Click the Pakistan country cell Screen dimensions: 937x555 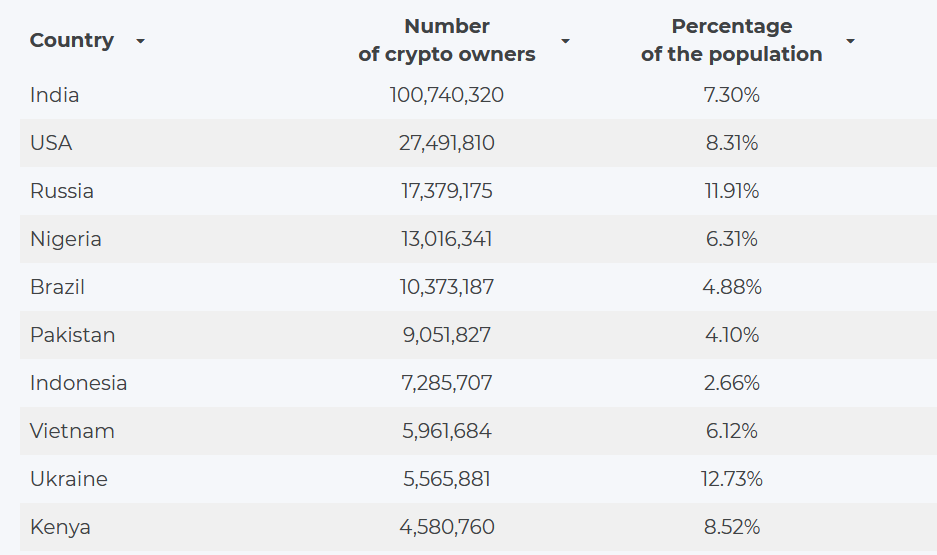(x=72, y=335)
